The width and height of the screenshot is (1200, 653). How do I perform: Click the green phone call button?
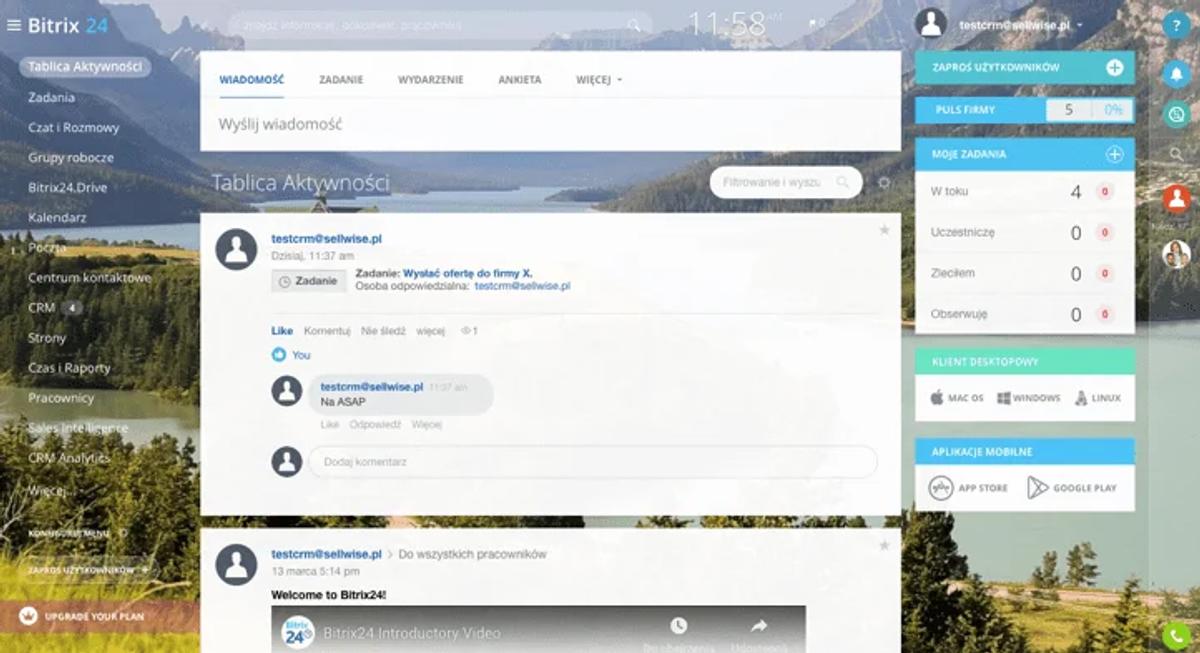pyautogui.click(x=1176, y=635)
